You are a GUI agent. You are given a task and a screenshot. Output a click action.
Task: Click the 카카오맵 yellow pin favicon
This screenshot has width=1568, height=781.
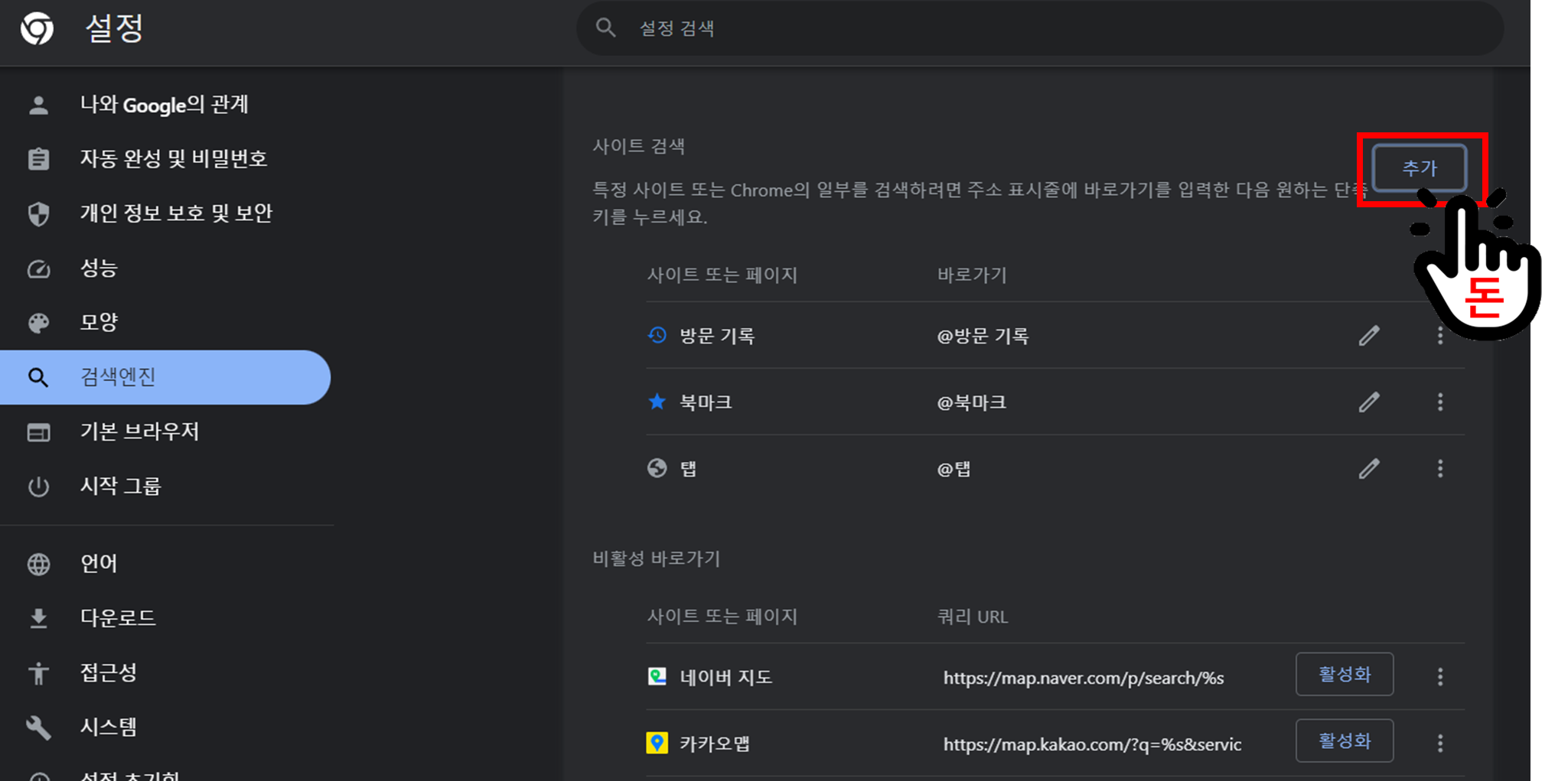tap(657, 743)
